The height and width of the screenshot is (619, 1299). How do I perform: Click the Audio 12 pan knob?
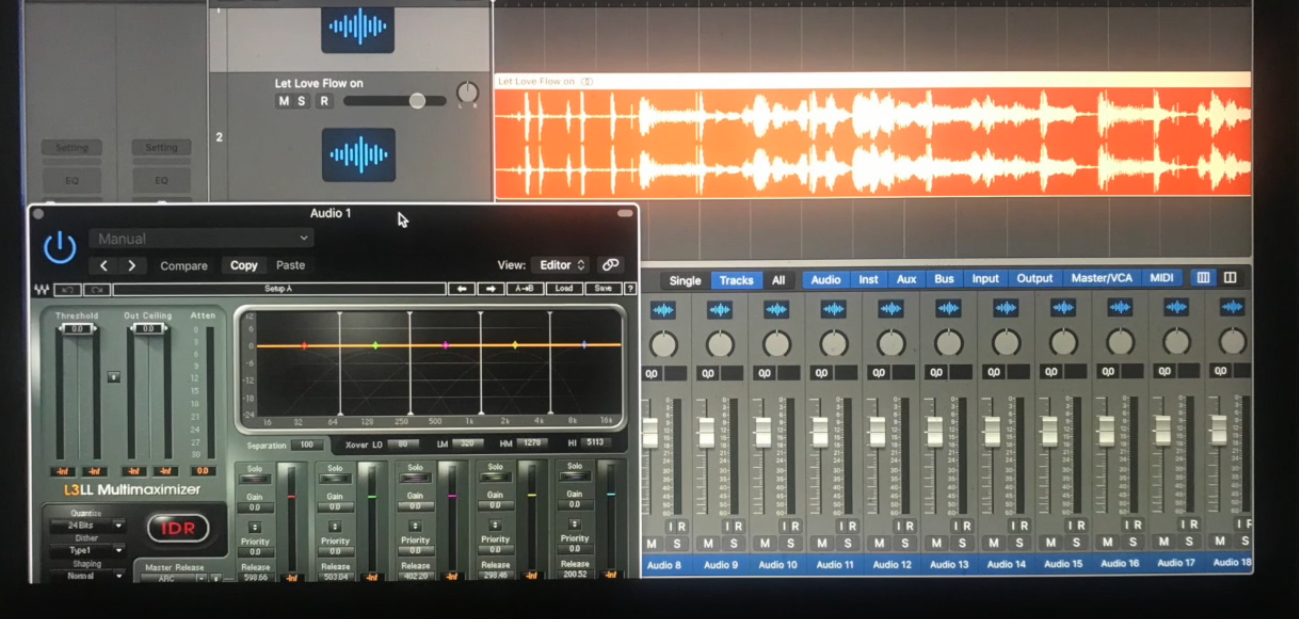coord(891,343)
